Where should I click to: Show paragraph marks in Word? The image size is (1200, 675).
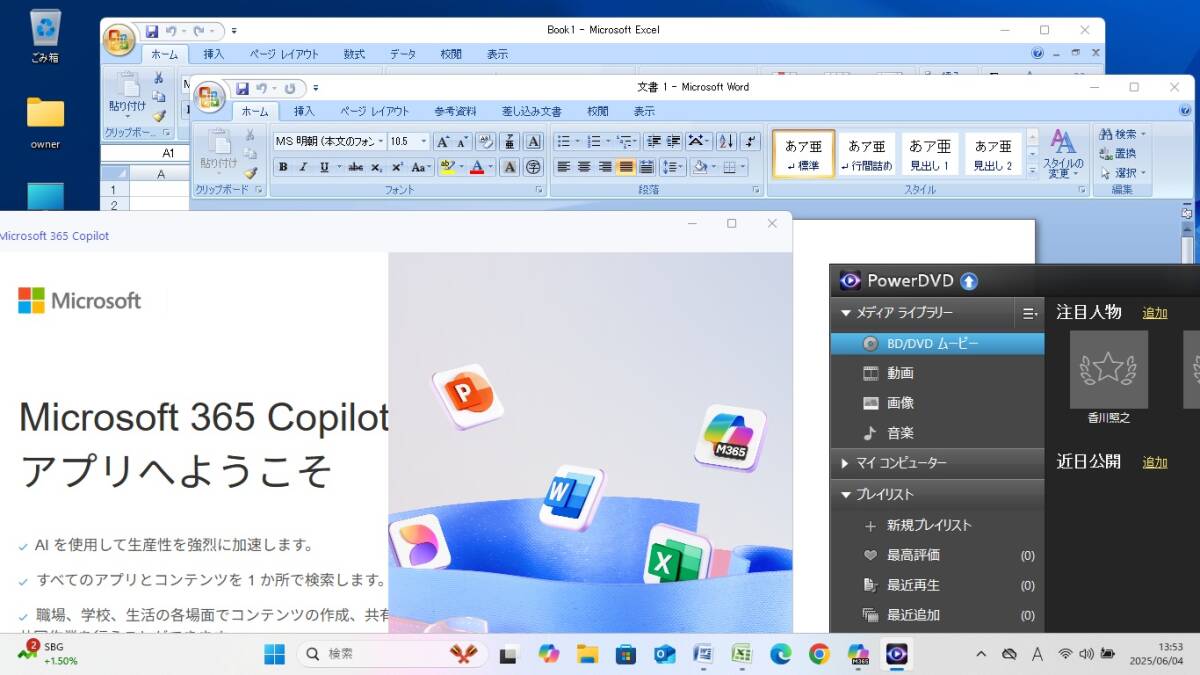click(750, 142)
